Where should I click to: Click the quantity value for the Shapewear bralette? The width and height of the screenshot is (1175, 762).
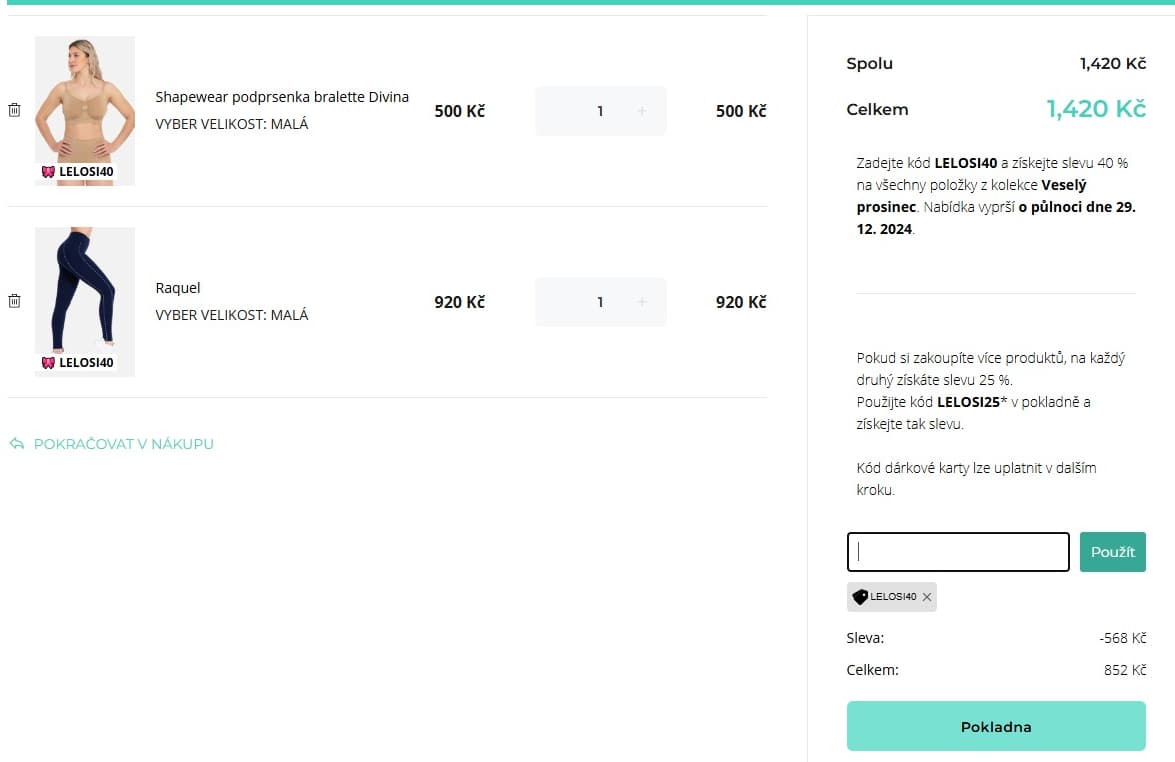click(600, 111)
